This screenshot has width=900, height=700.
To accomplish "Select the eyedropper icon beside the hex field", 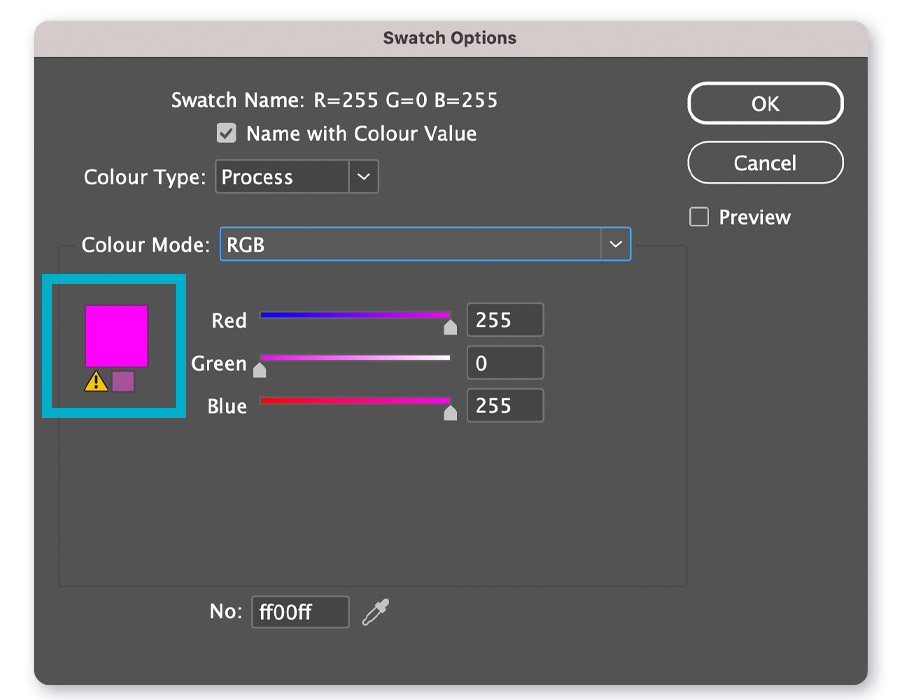I will (x=375, y=611).
